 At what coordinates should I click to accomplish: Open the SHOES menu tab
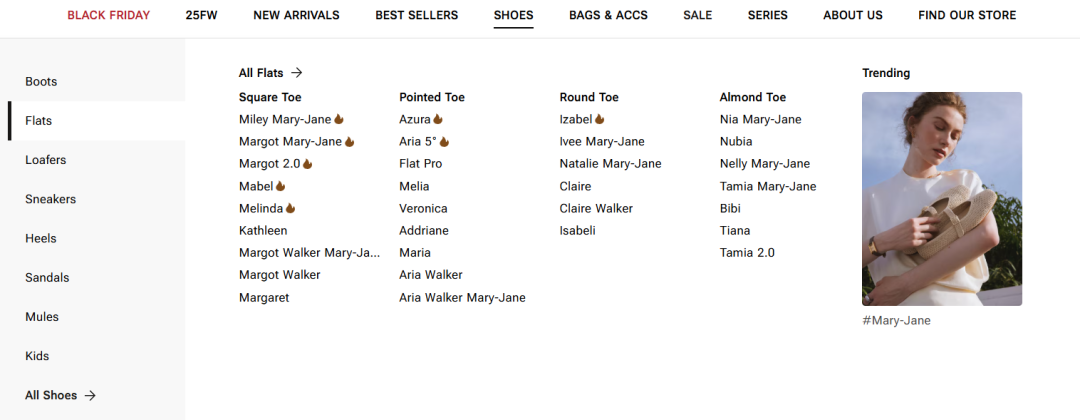tap(513, 15)
